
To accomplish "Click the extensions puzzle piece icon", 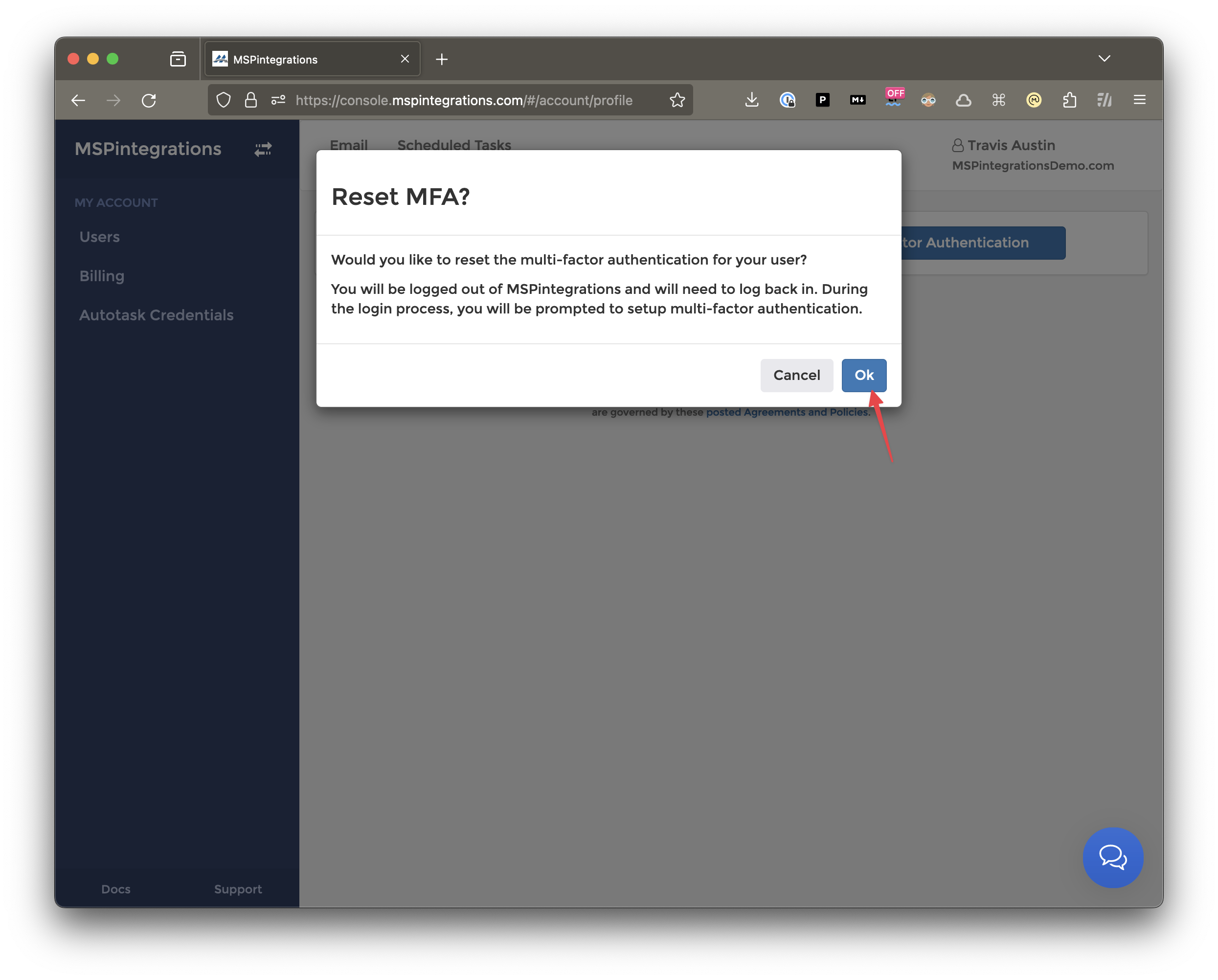I will 1069,100.
